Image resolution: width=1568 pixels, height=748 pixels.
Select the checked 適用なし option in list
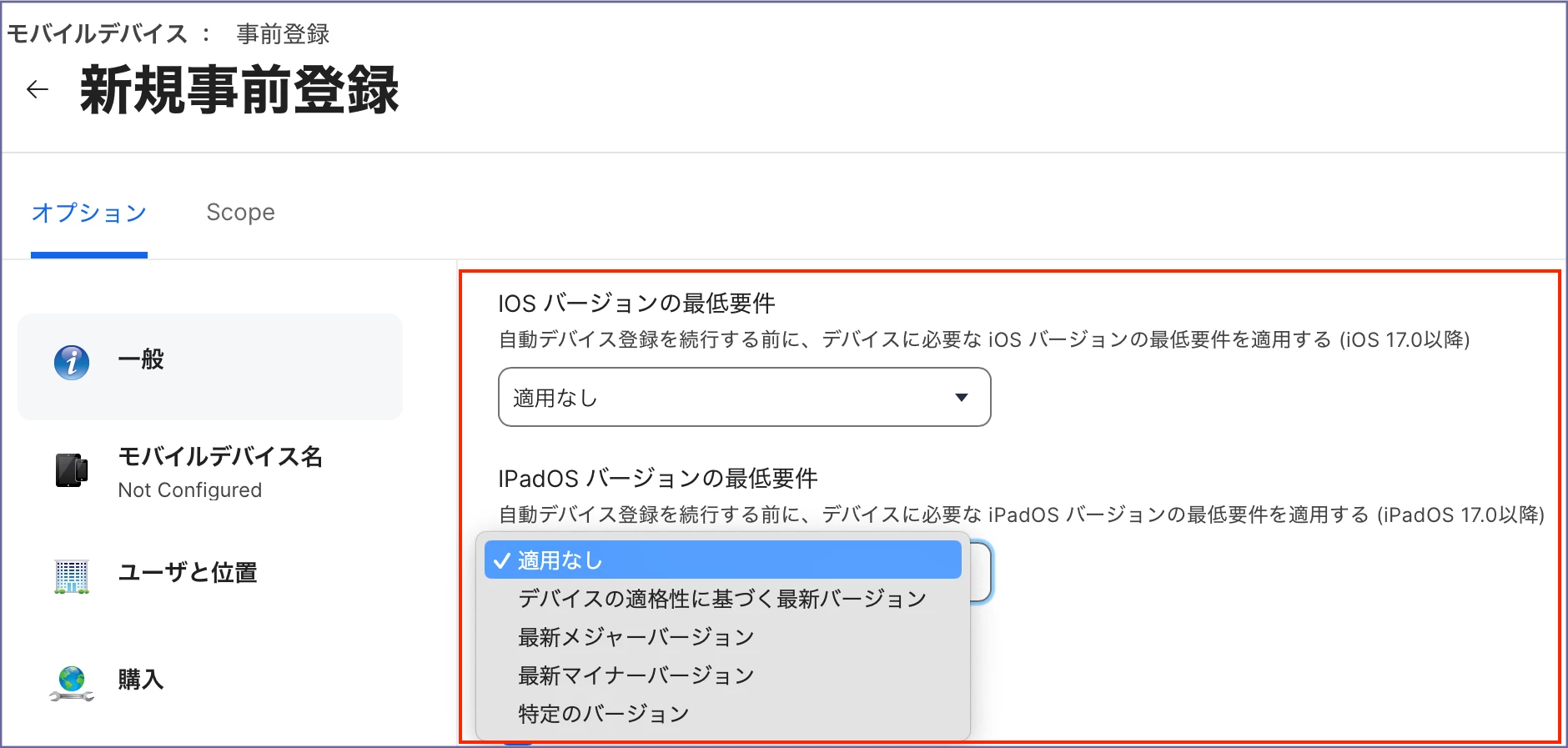pos(722,560)
